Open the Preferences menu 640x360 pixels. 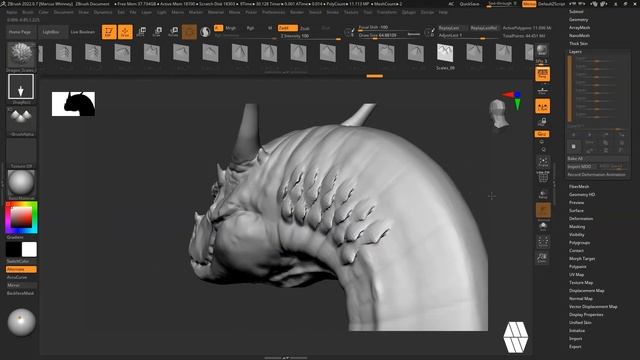tap(273, 12)
